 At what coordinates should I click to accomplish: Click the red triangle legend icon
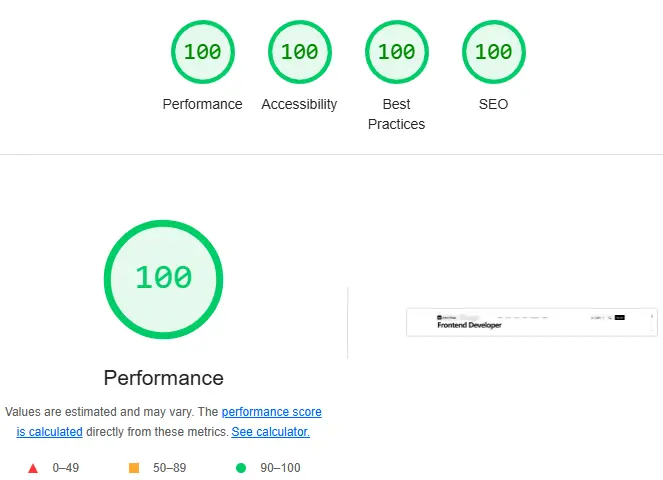33,467
